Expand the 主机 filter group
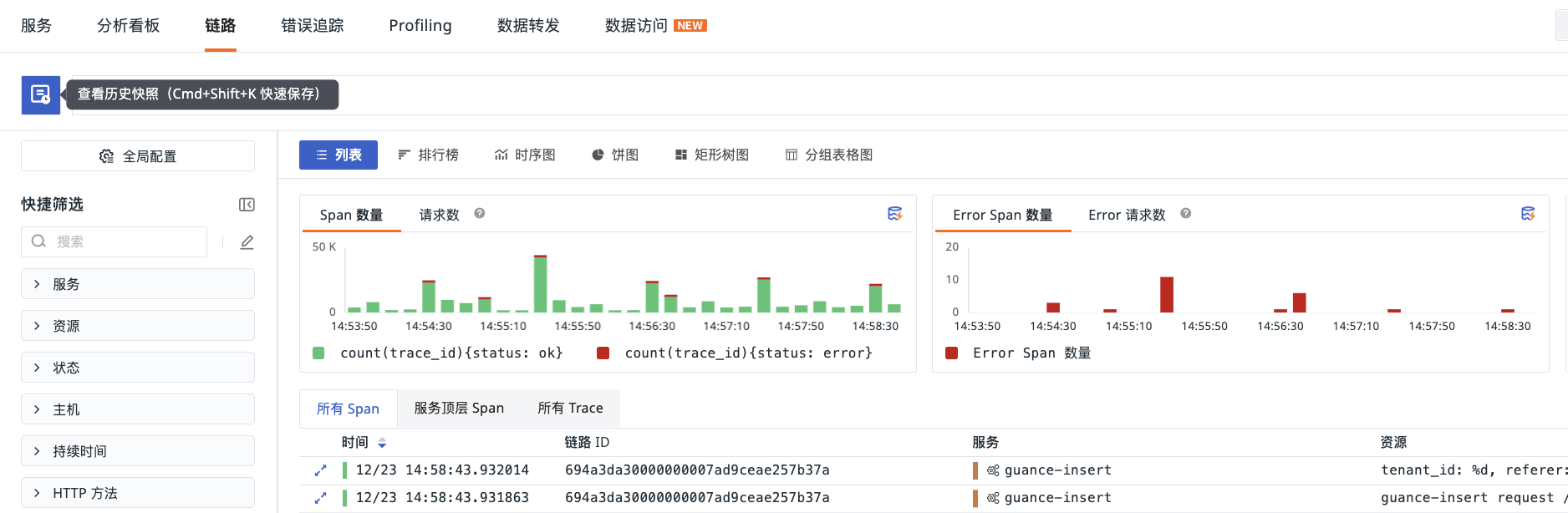The image size is (1568, 513). point(138,409)
